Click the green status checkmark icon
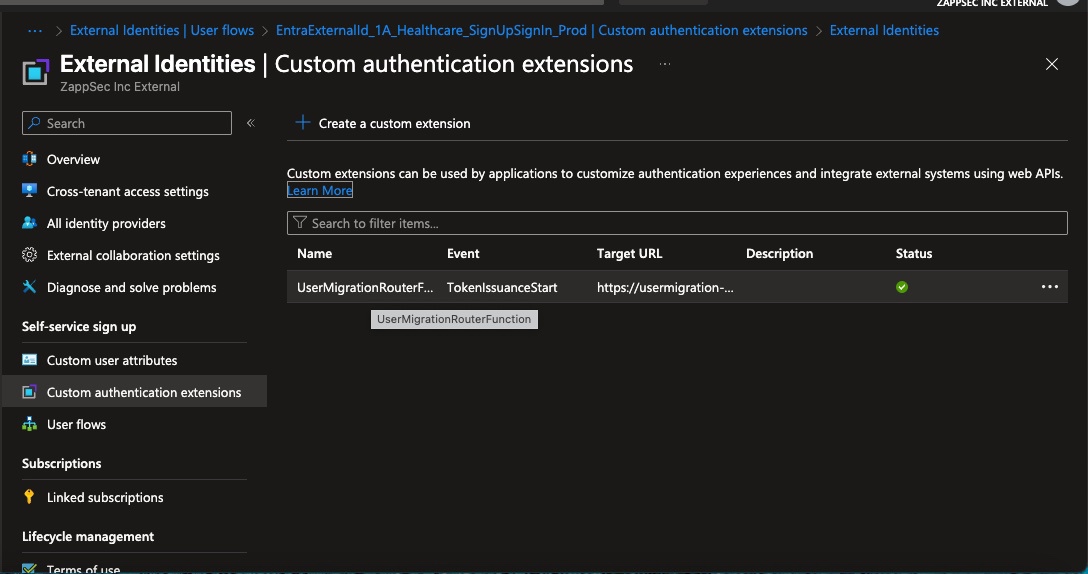The image size is (1088, 574). pos(901,287)
